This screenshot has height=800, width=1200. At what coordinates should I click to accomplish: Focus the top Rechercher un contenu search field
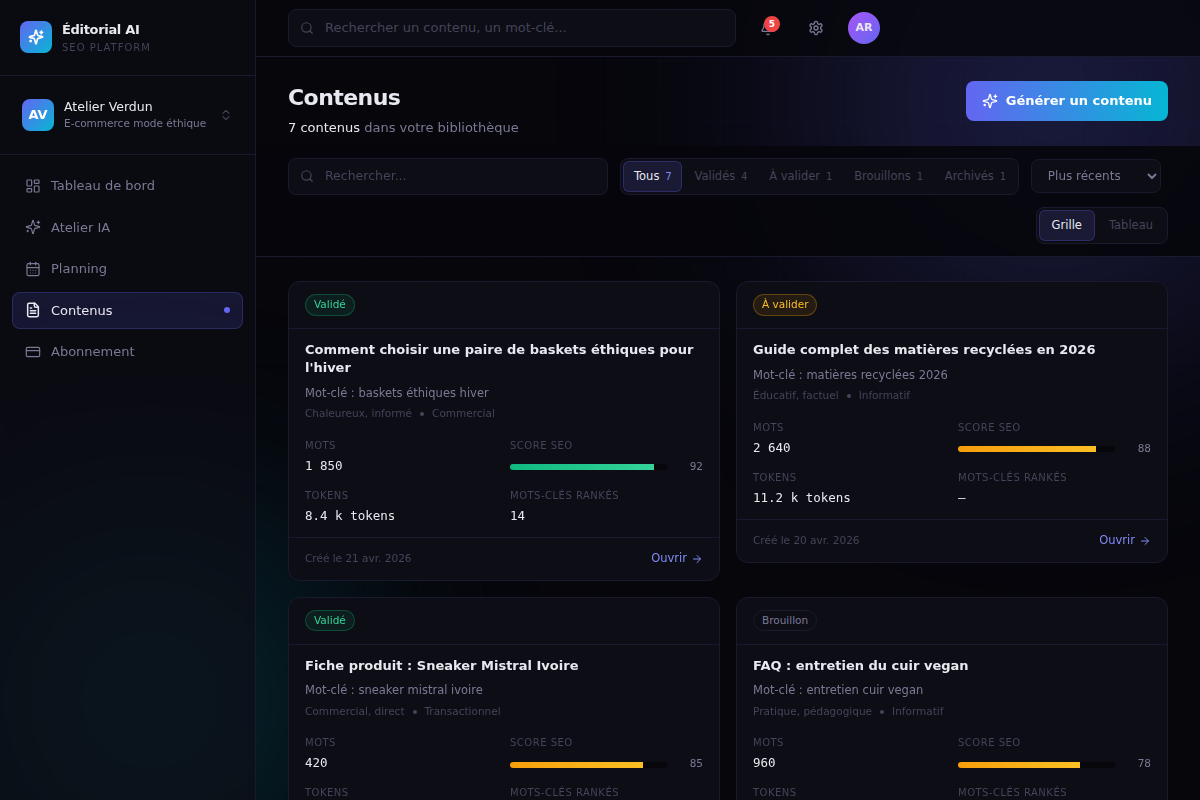tap(512, 28)
